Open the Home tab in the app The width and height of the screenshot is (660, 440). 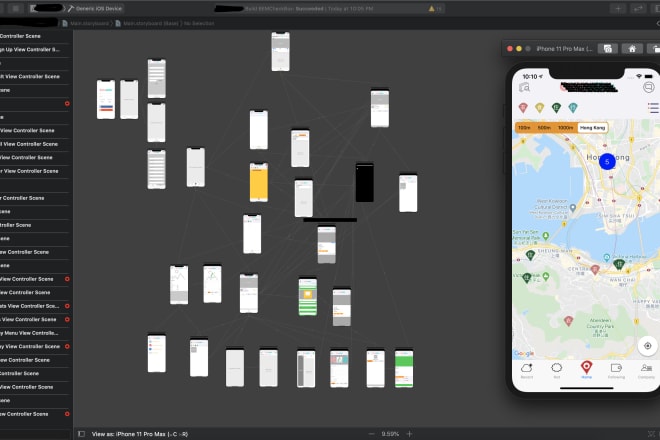coord(586,370)
